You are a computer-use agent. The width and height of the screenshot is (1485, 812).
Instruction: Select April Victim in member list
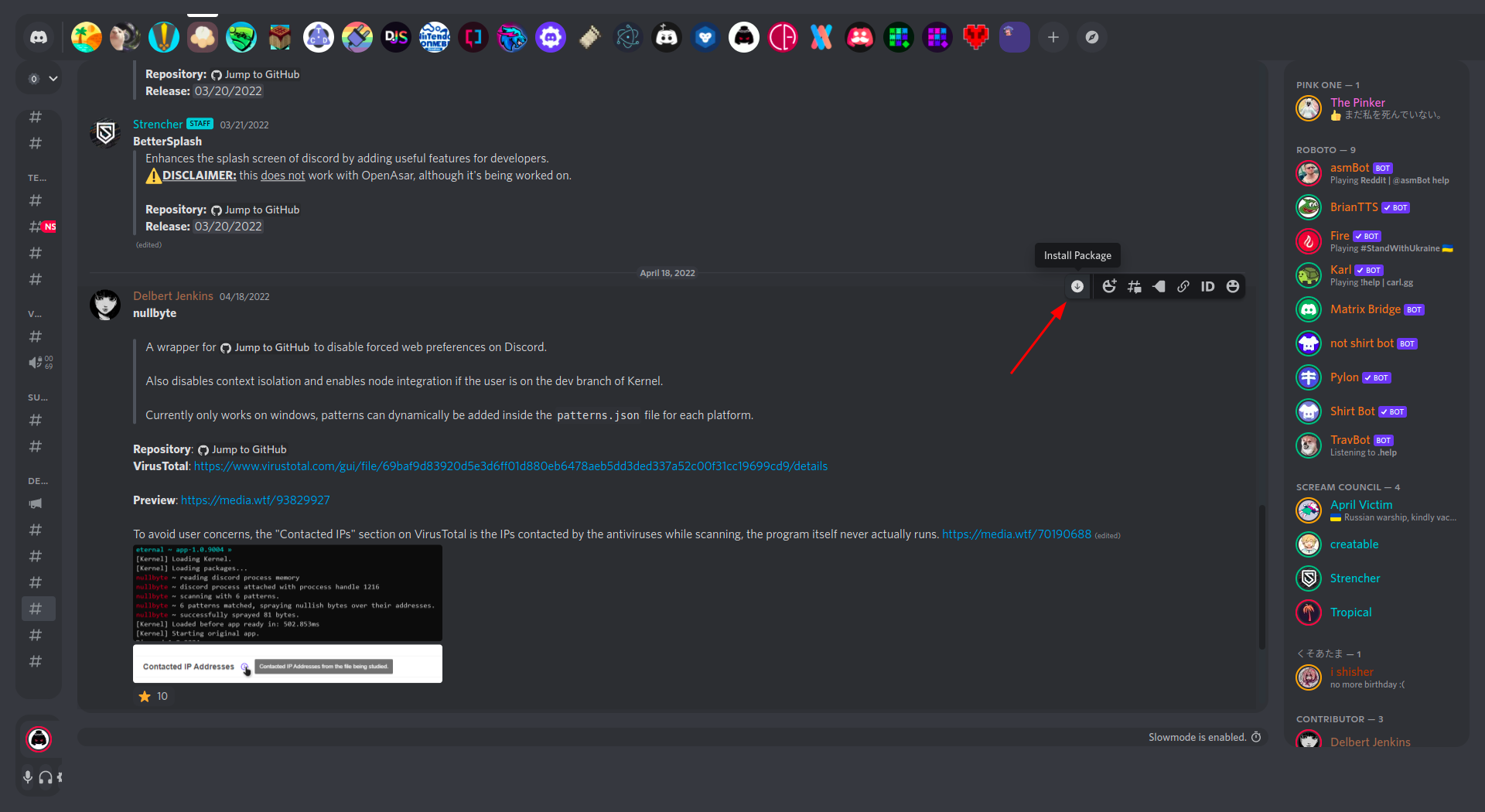point(1377,510)
